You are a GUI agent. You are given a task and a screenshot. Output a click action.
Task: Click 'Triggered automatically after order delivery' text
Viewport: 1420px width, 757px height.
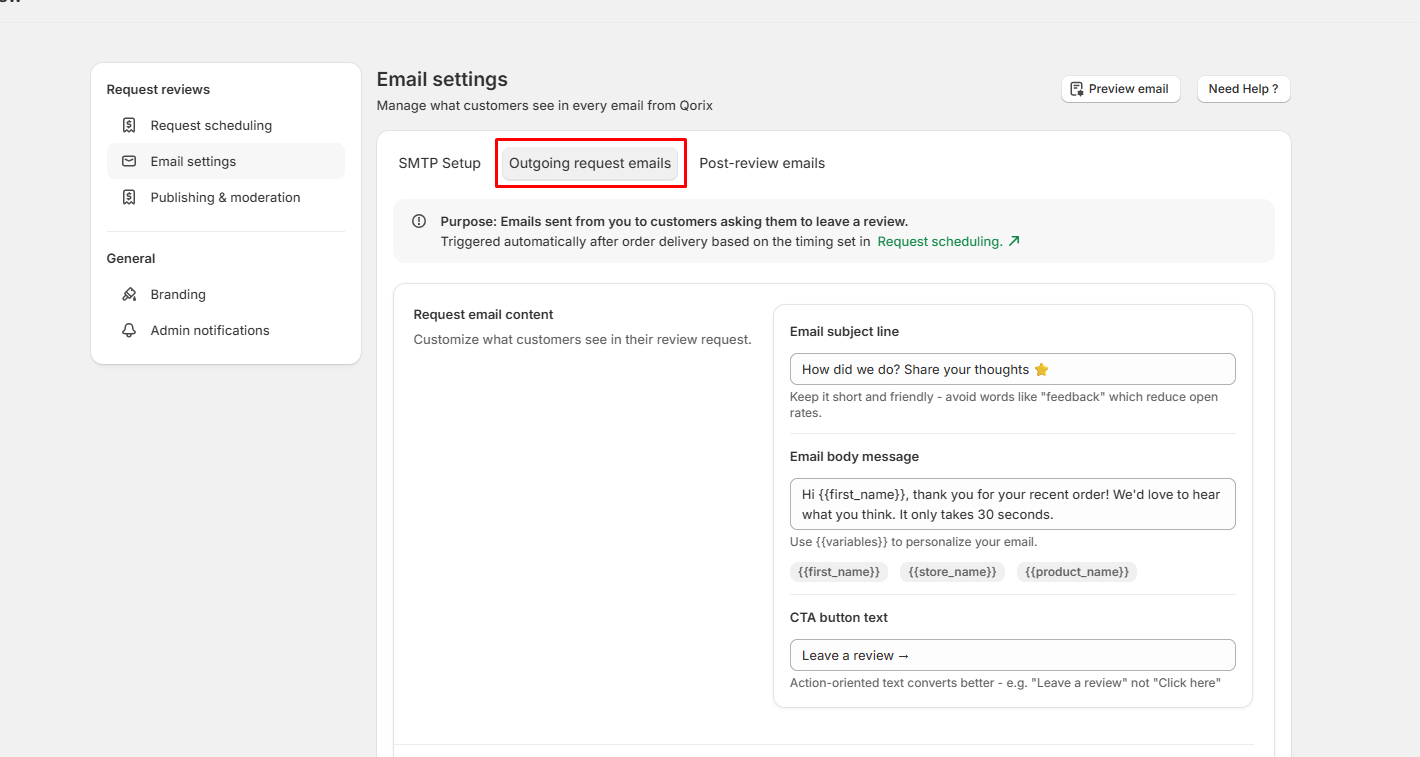pos(655,241)
